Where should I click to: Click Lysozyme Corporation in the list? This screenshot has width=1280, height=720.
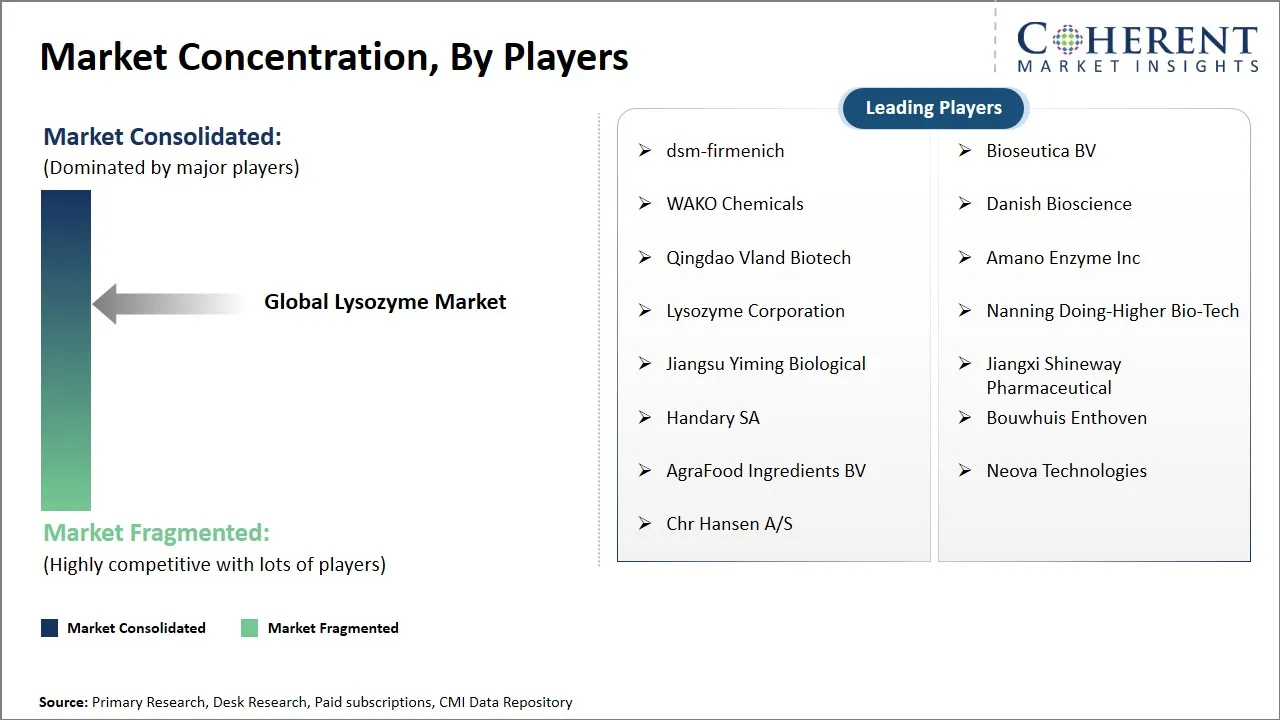click(x=755, y=311)
